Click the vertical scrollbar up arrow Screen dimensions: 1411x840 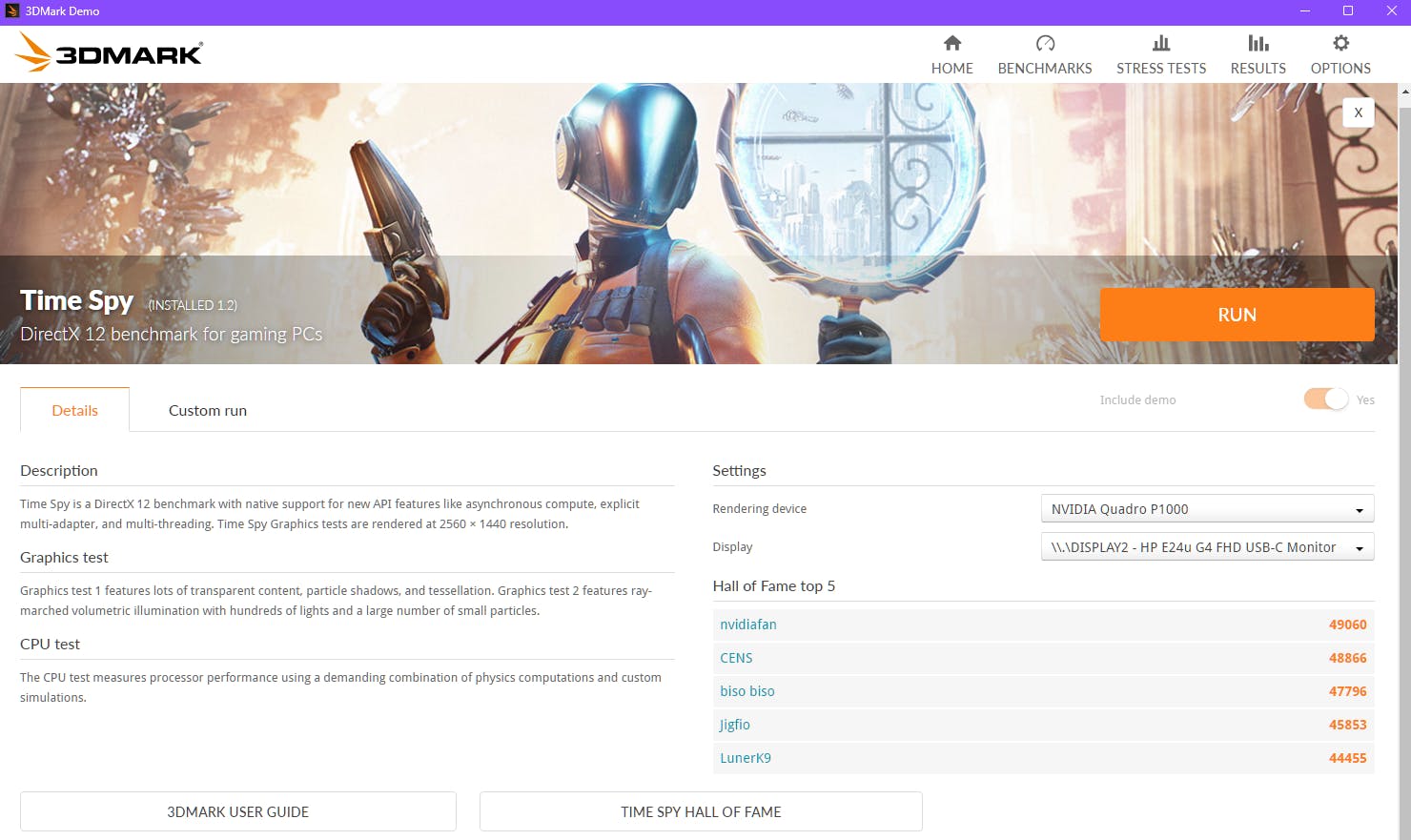tap(1404, 92)
